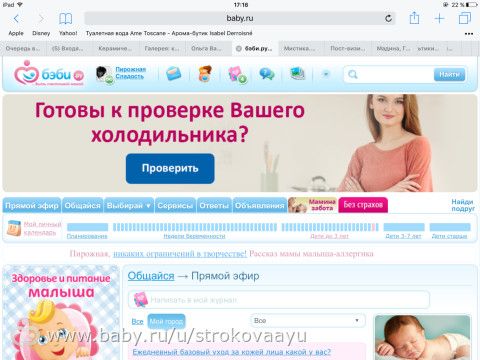Toggle the Мой город filter
Screen dimensions: 480x360
(x=166, y=321)
